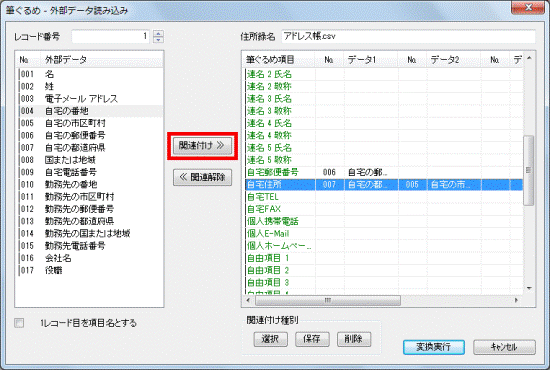Select the 自宅郵便番号 item row
Screen dimensions: 550x370
pyautogui.click(x=384, y=172)
